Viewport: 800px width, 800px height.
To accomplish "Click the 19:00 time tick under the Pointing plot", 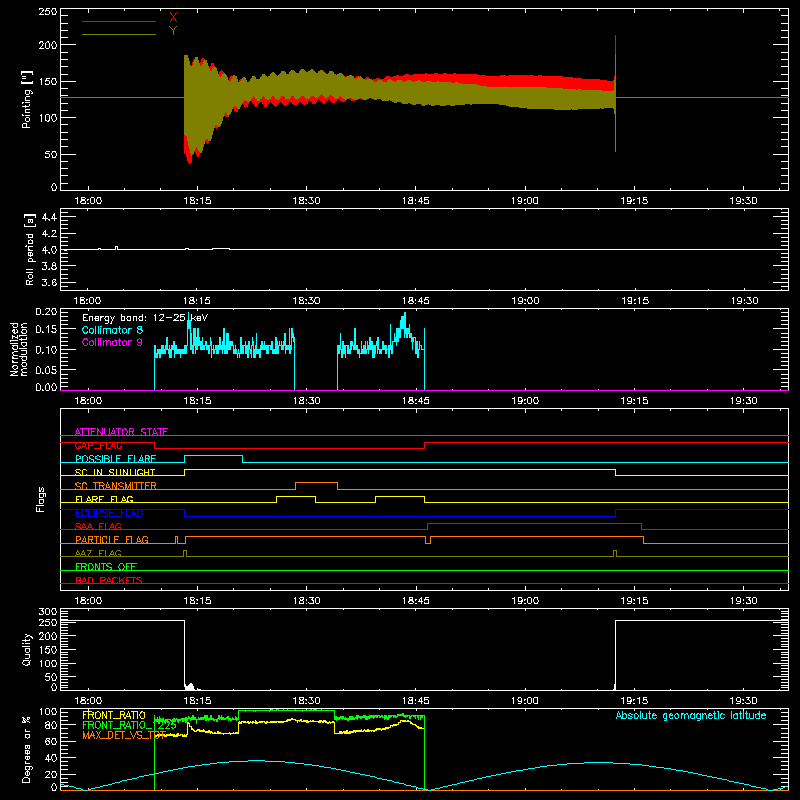I will pos(525,201).
